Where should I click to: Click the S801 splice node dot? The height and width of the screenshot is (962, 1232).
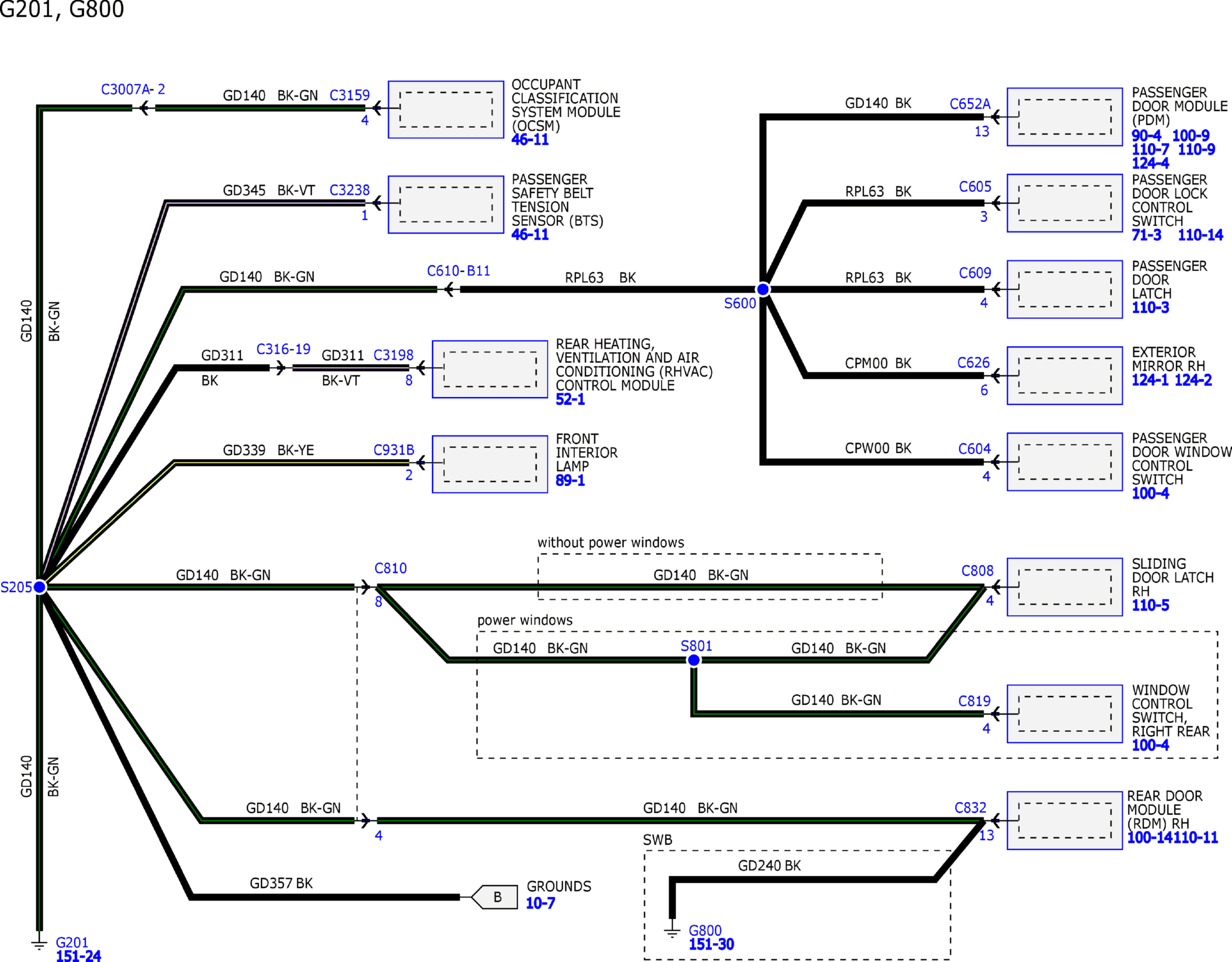(x=694, y=660)
